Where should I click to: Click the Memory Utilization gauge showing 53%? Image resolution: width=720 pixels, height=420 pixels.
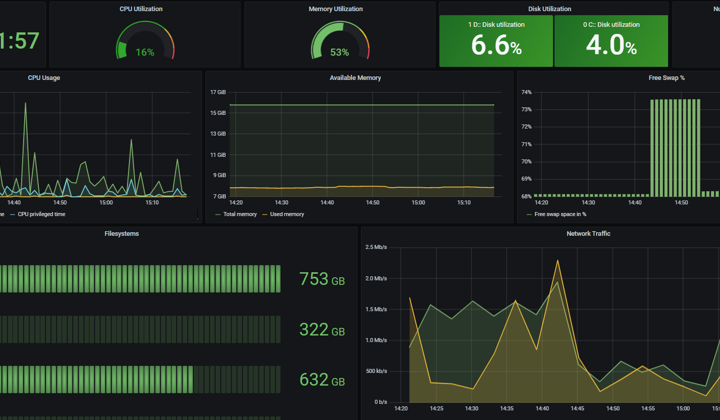pos(340,40)
